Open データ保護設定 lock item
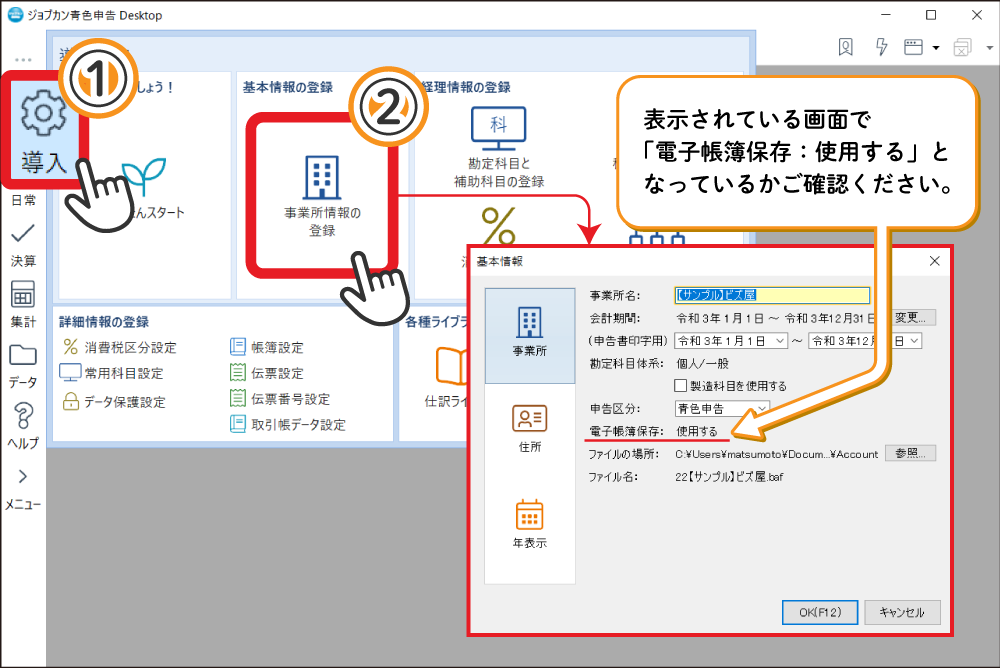 (114, 402)
